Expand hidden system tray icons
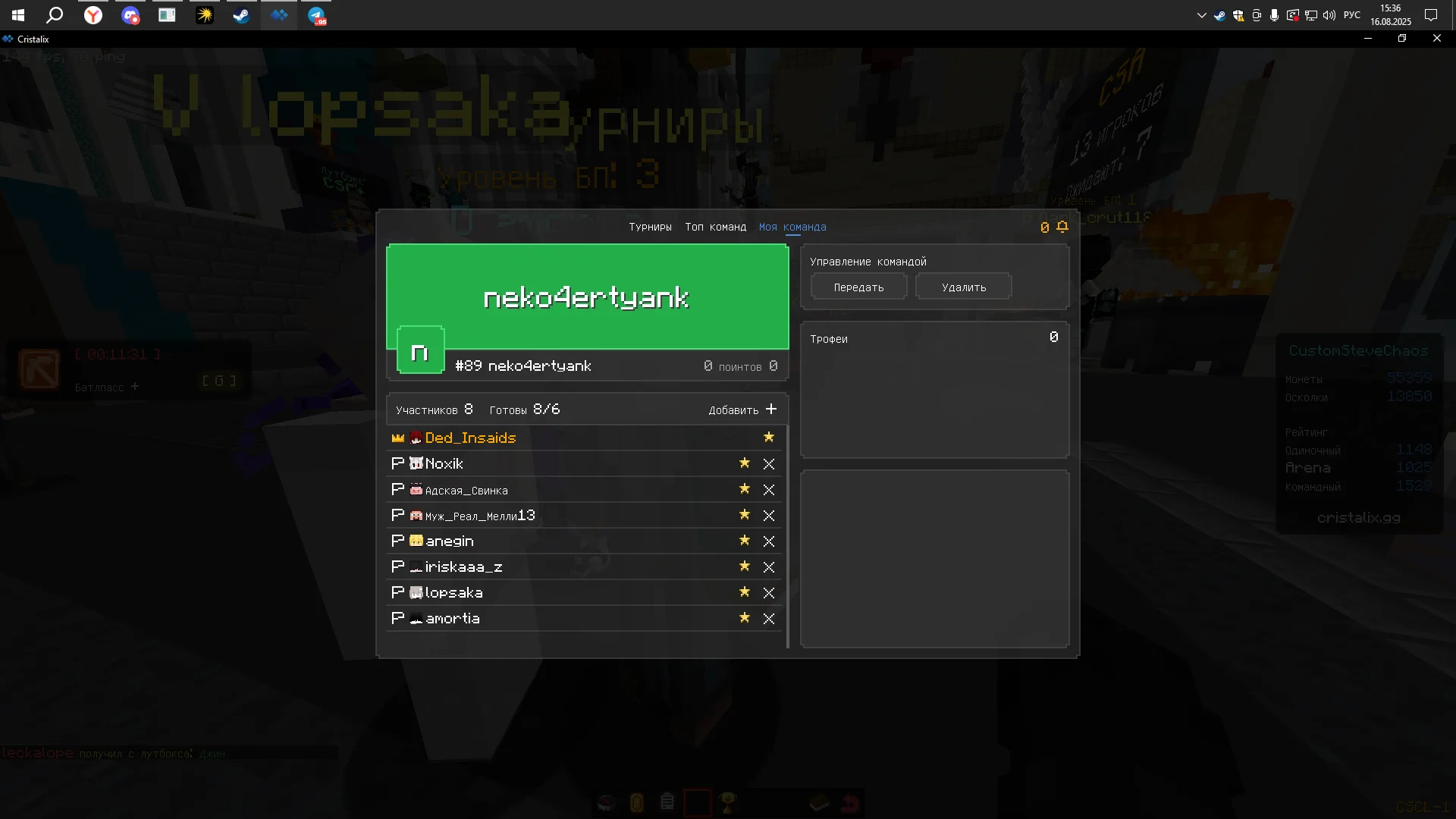Viewport: 1456px width, 819px height. tap(1201, 15)
